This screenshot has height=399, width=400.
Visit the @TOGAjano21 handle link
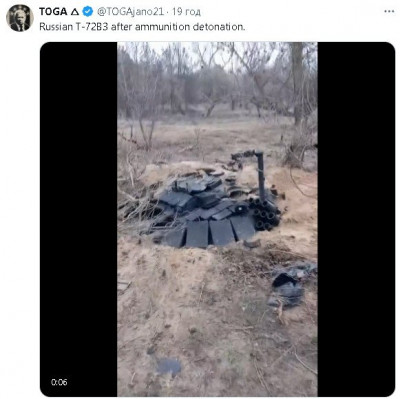[130, 12]
